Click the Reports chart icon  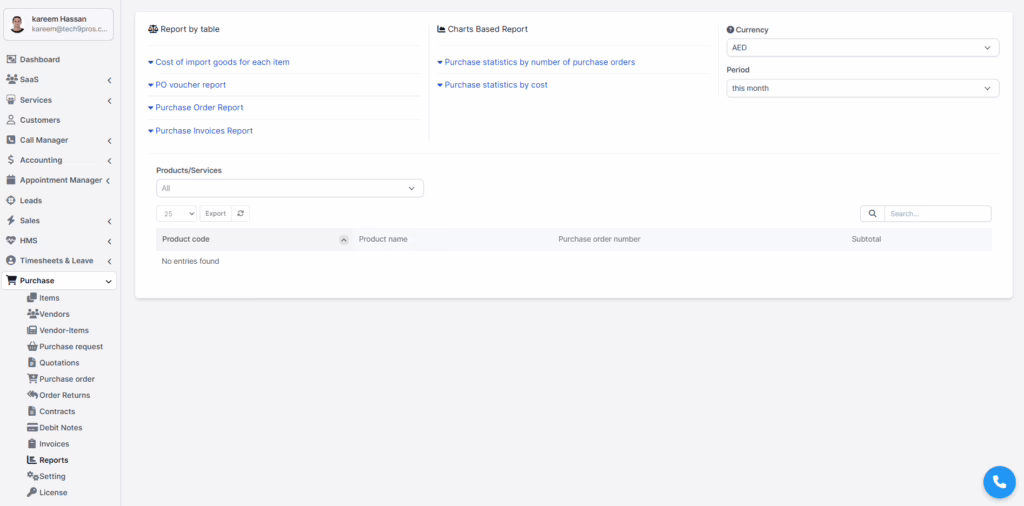32,460
